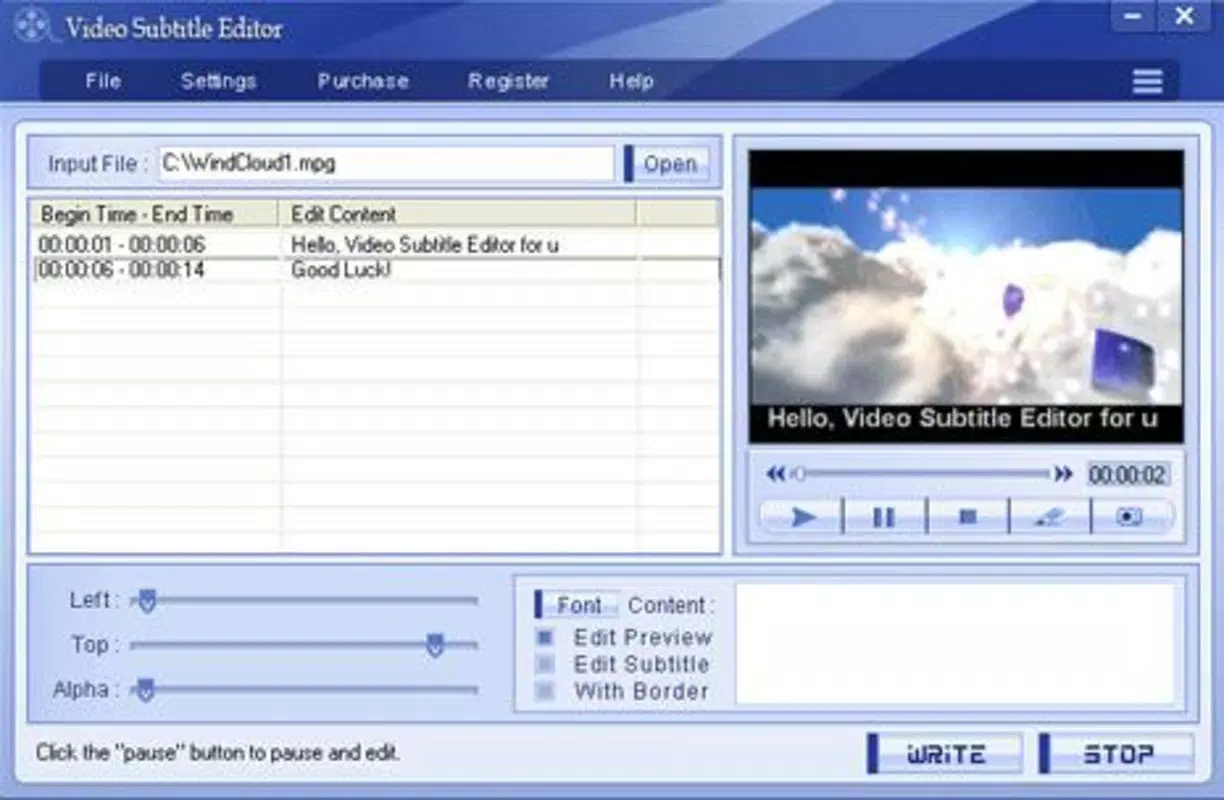Click the film reel app icon
The width and height of the screenshot is (1224, 800).
point(33,25)
